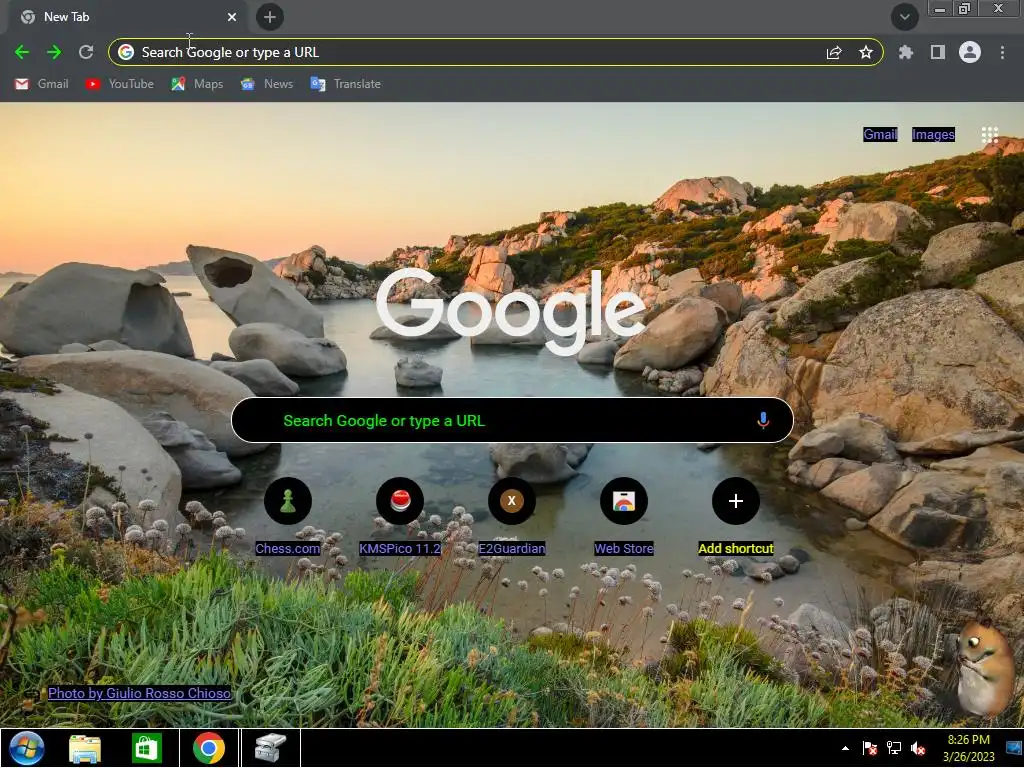Show hidden system tray icons

(845, 748)
